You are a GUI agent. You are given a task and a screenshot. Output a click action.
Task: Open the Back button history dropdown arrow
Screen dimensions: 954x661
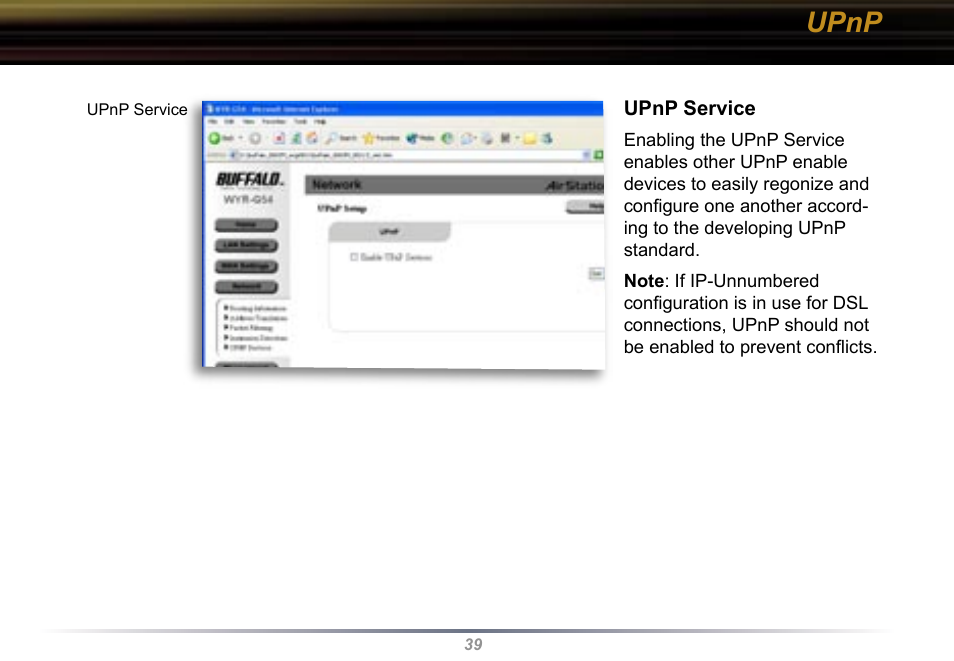tap(240, 138)
